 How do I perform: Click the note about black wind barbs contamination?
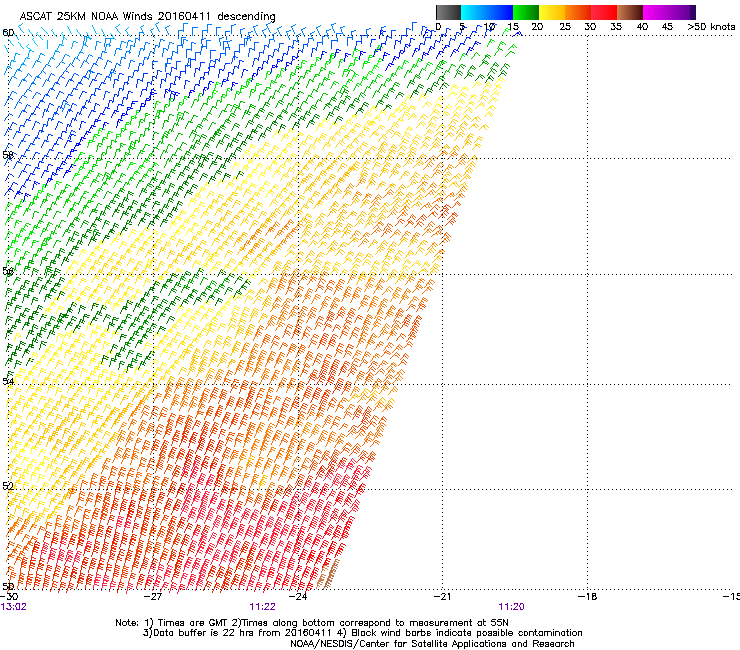point(461,633)
